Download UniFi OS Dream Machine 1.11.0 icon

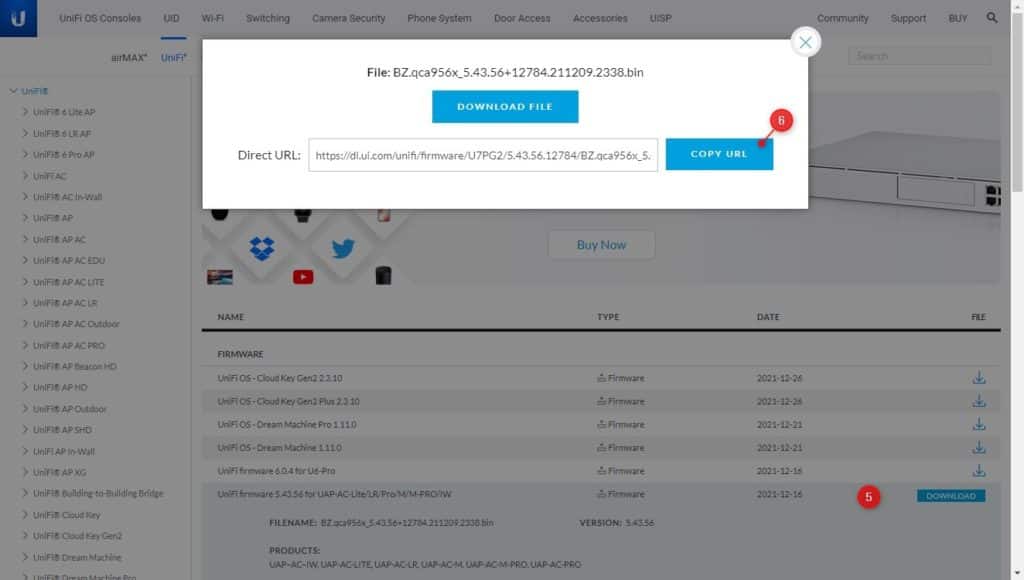tap(978, 447)
